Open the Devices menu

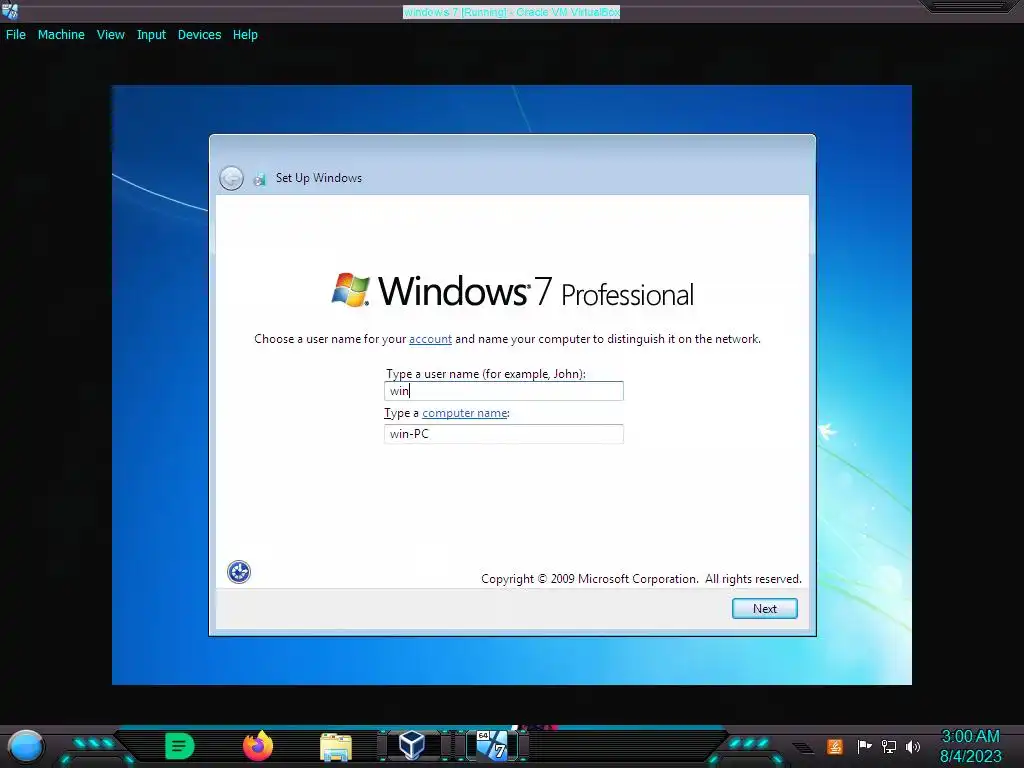point(199,35)
